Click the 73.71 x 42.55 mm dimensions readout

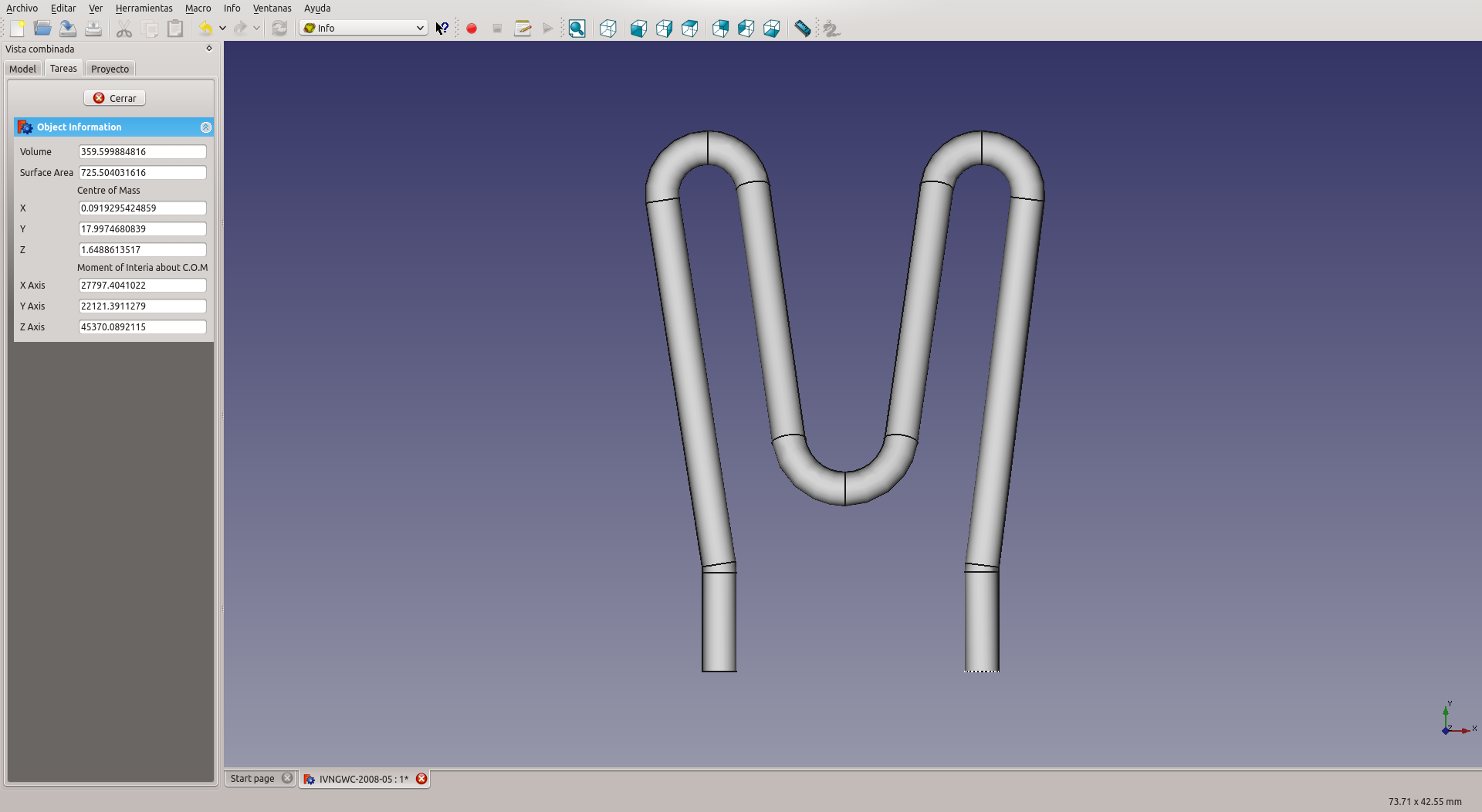click(1425, 802)
